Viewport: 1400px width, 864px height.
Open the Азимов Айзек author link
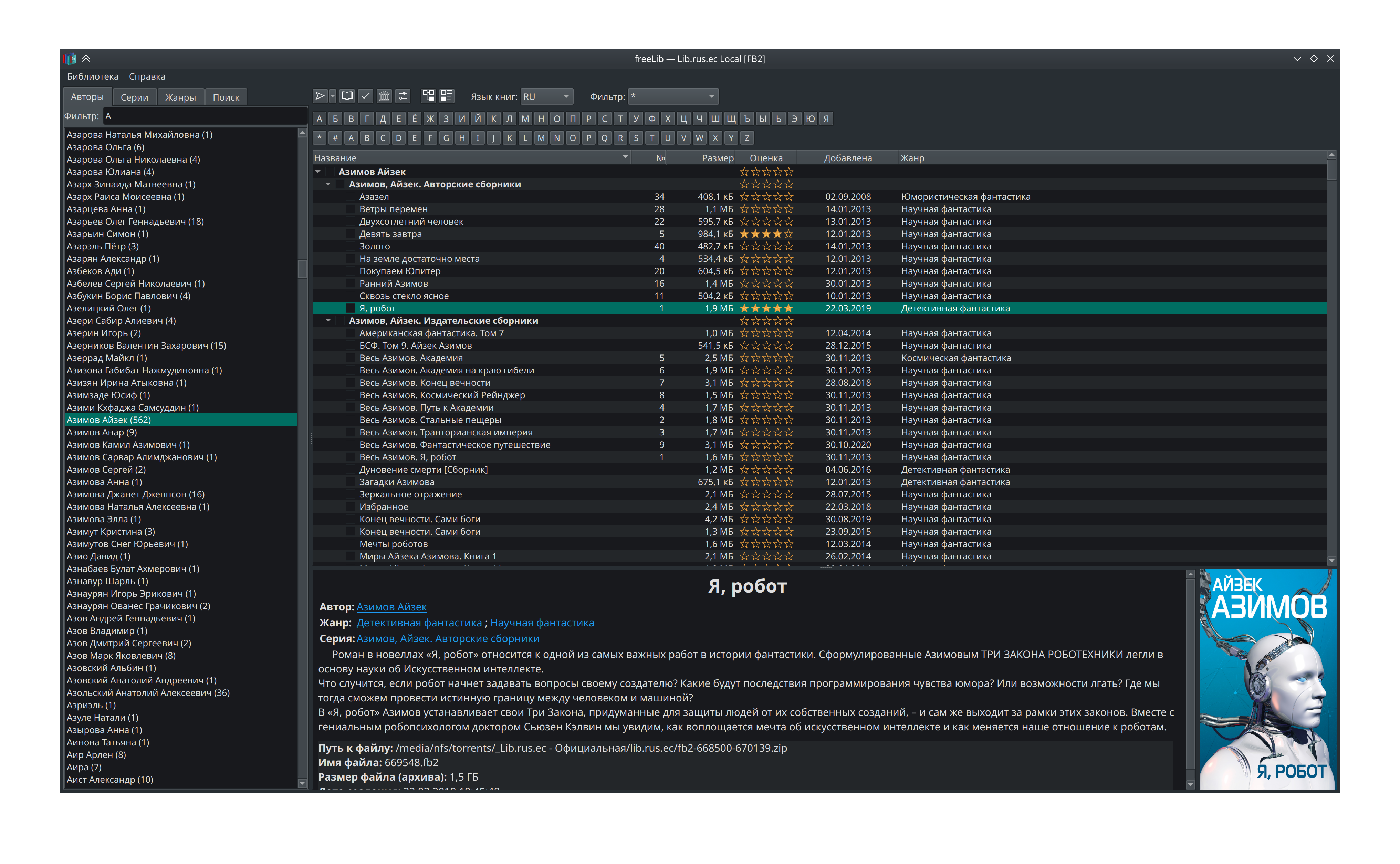[x=392, y=607]
